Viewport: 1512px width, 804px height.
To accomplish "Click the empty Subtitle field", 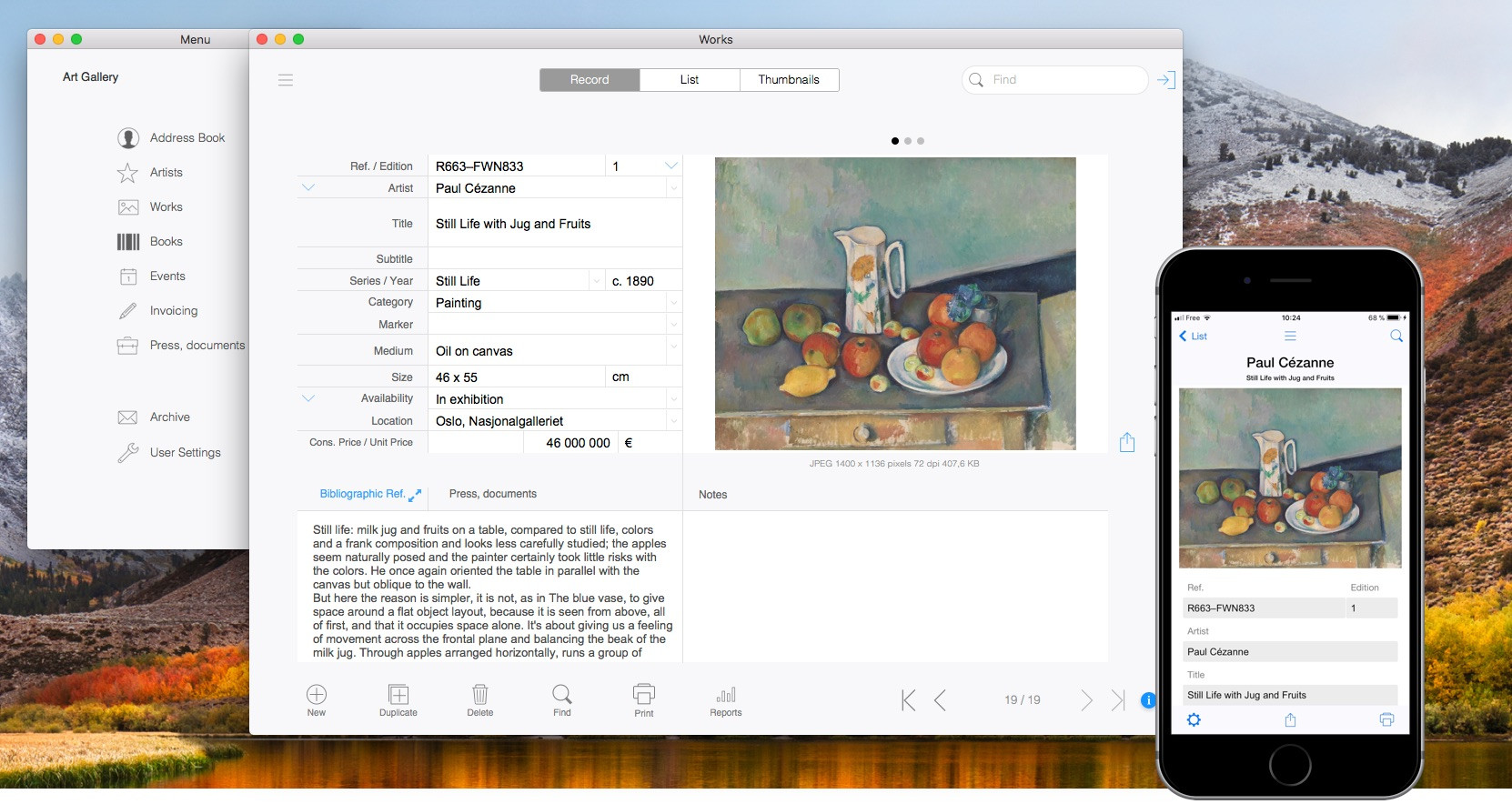I will point(555,258).
